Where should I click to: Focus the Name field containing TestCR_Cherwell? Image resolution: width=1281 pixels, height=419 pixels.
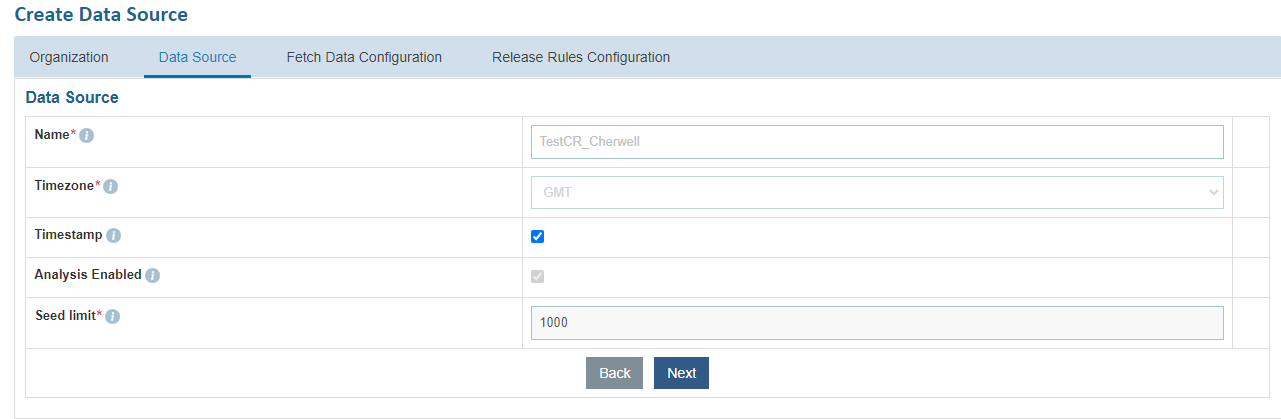[876, 142]
